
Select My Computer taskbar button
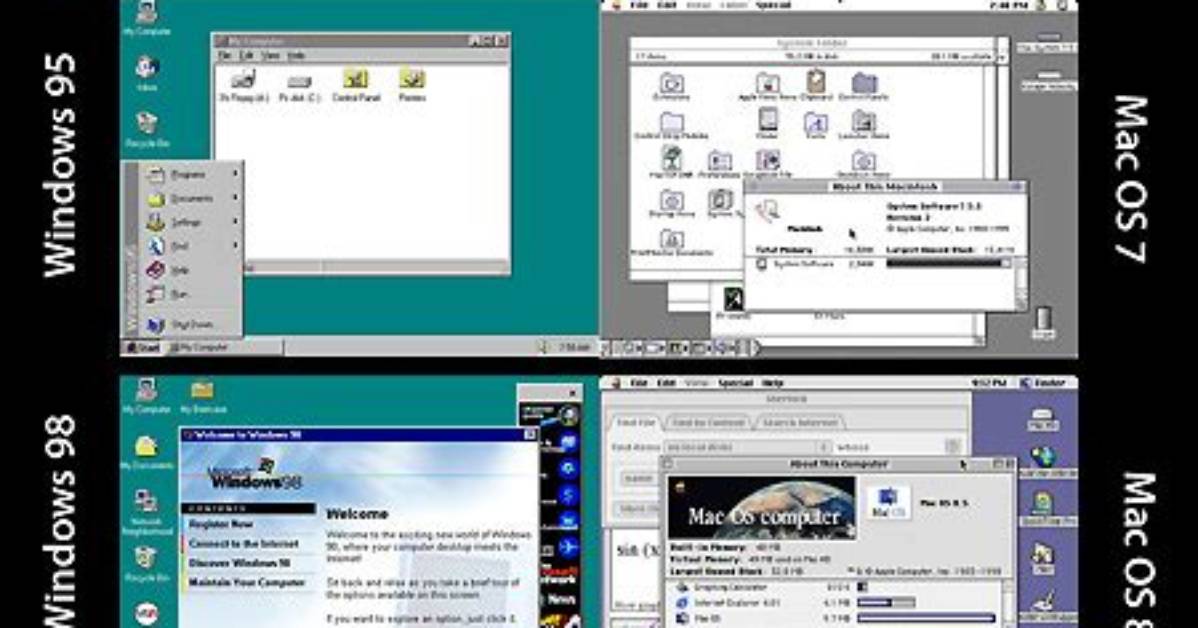click(225, 348)
